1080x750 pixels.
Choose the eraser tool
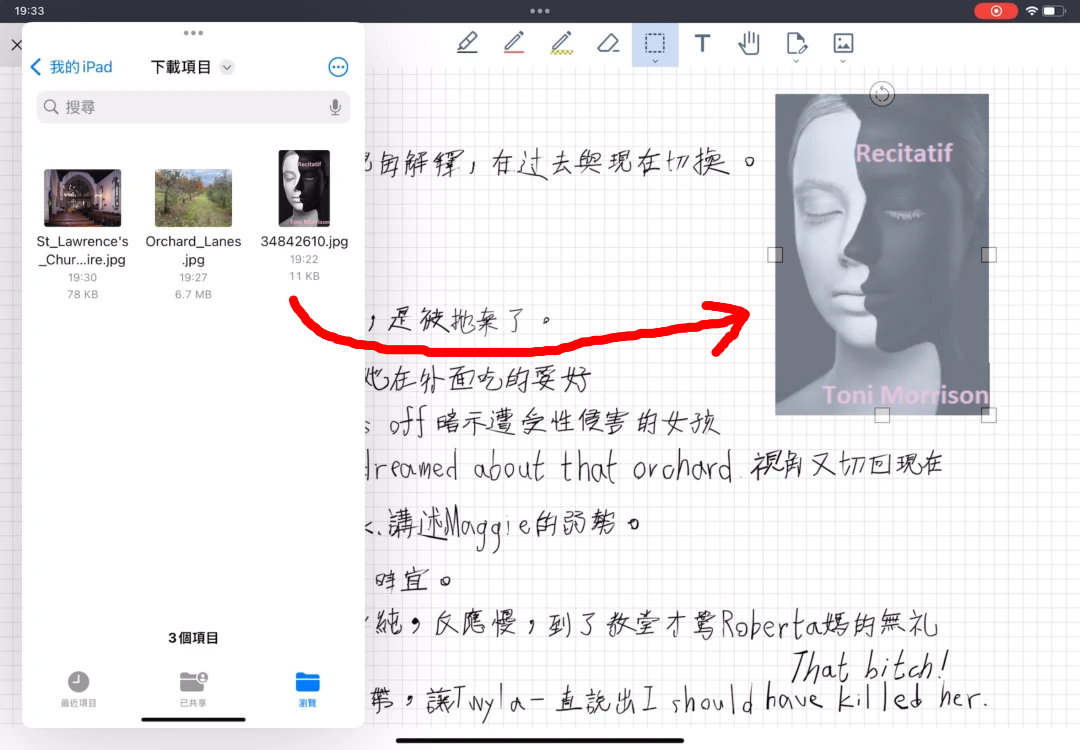[x=608, y=43]
